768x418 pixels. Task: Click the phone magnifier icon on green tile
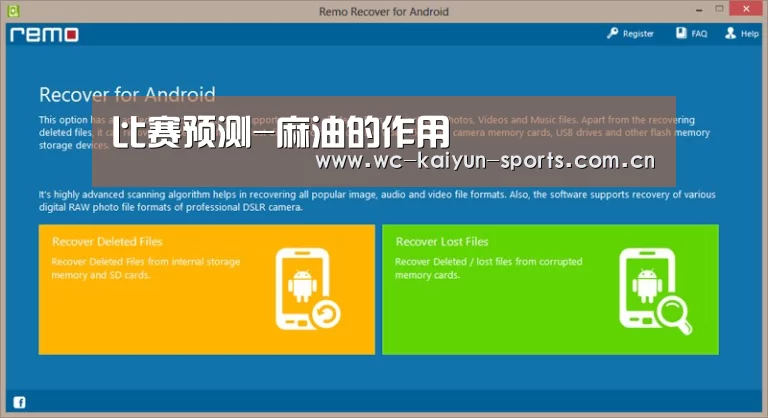[655, 291]
